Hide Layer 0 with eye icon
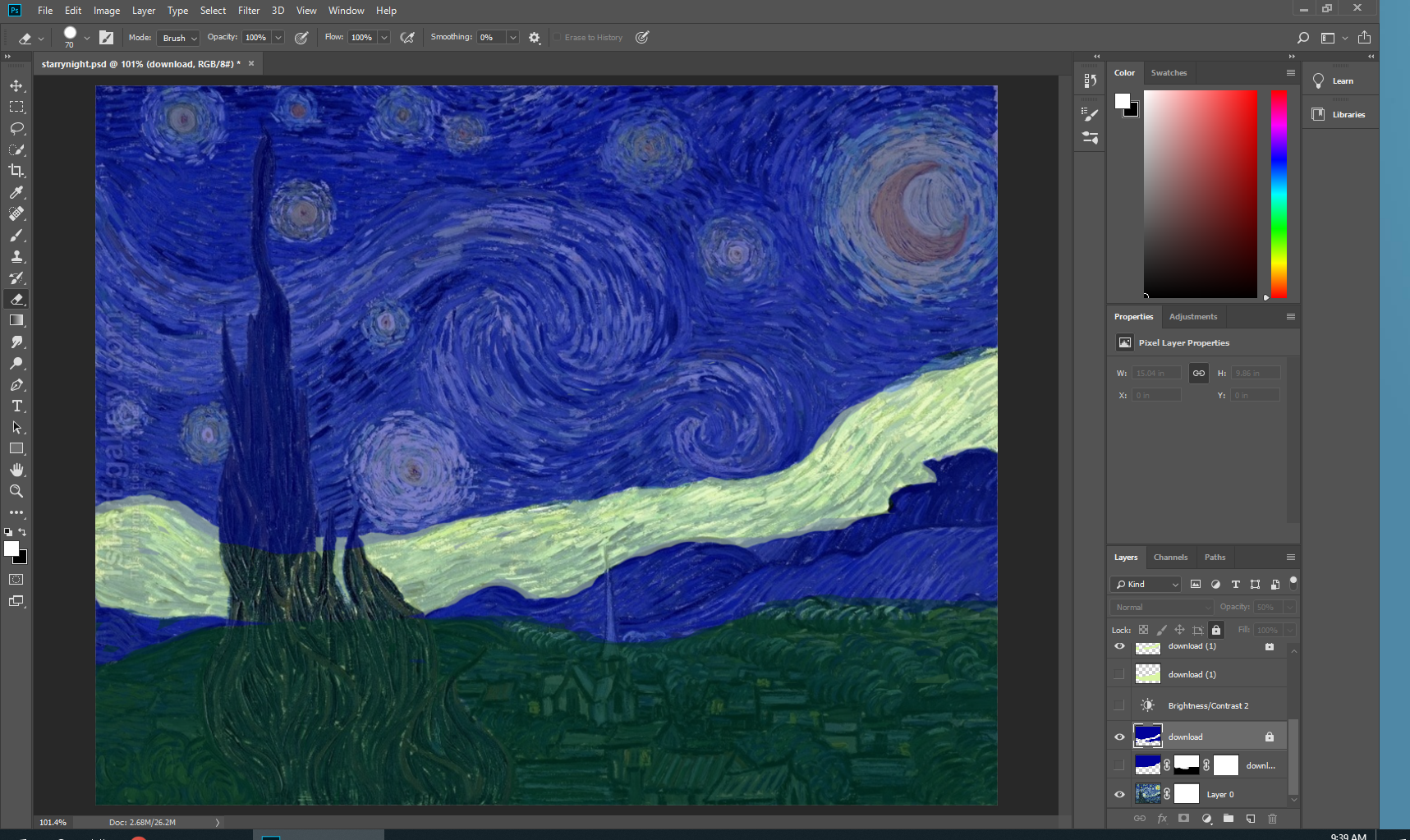 click(1119, 794)
